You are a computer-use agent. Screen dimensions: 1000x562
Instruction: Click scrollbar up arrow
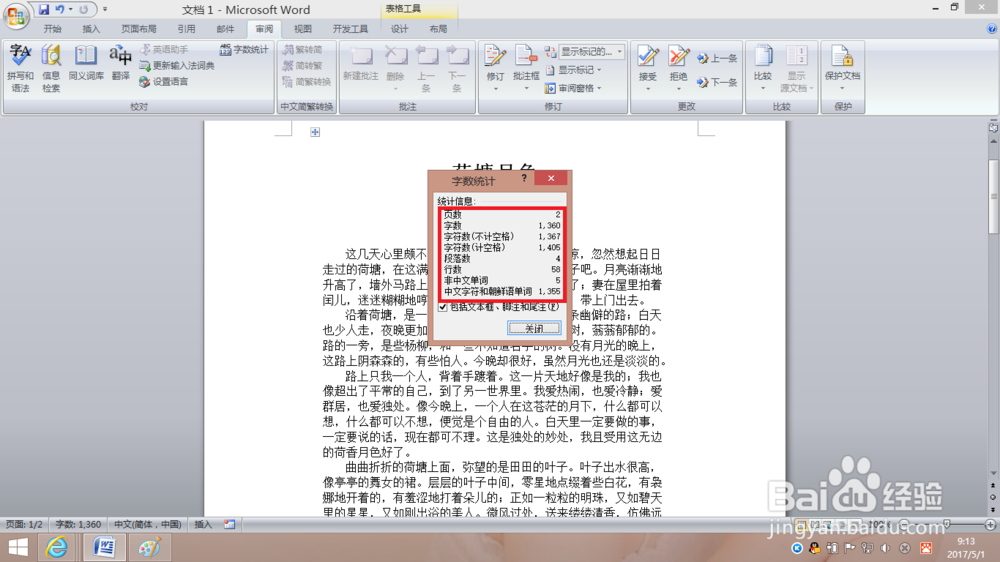pyautogui.click(x=994, y=142)
